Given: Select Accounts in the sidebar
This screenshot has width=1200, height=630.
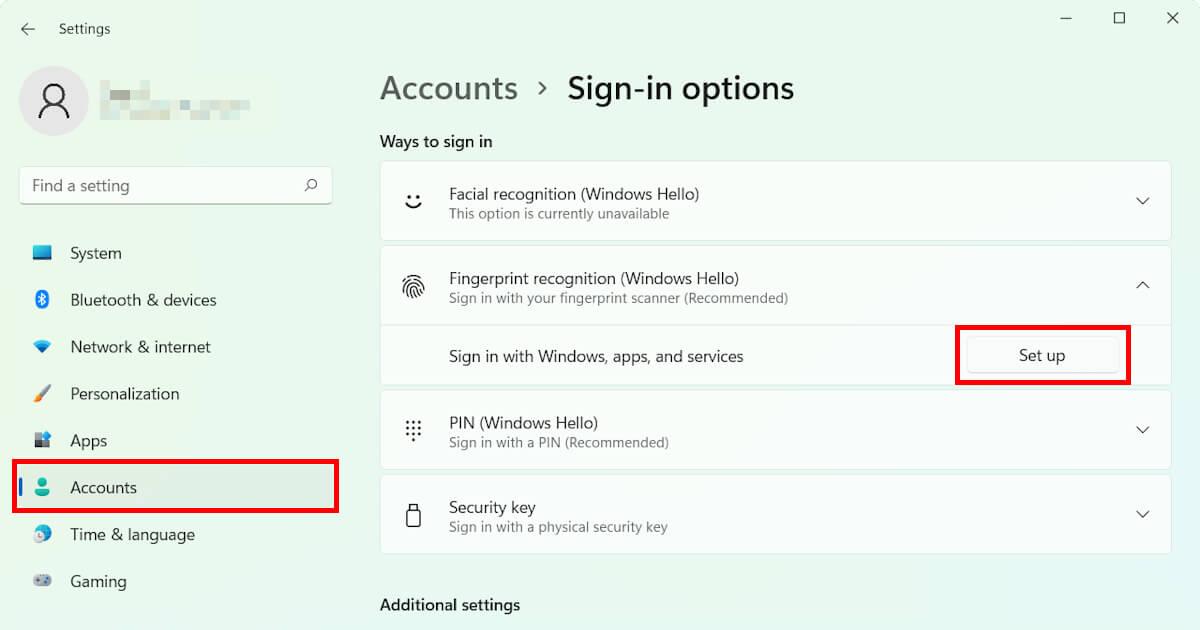Looking at the screenshot, I should pyautogui.click(x=103, y=487).
